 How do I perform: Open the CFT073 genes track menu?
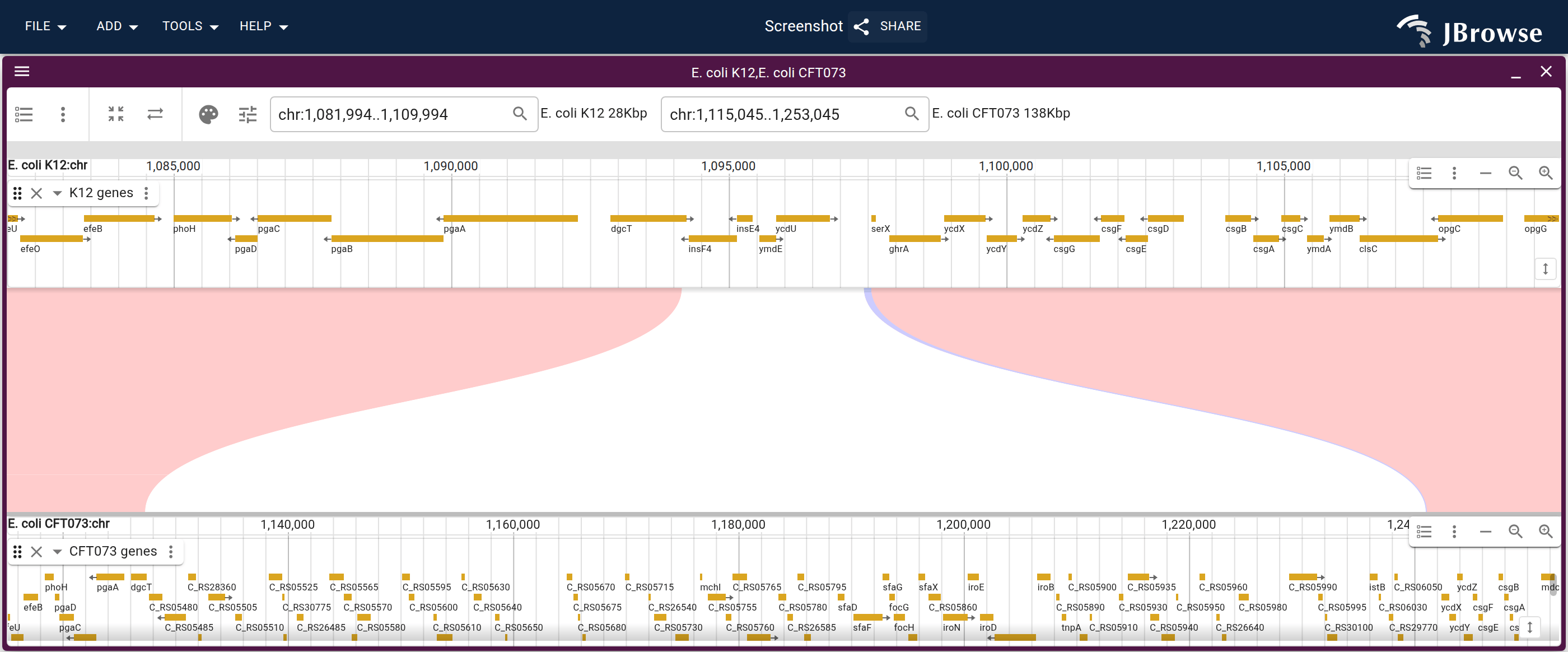171,552
